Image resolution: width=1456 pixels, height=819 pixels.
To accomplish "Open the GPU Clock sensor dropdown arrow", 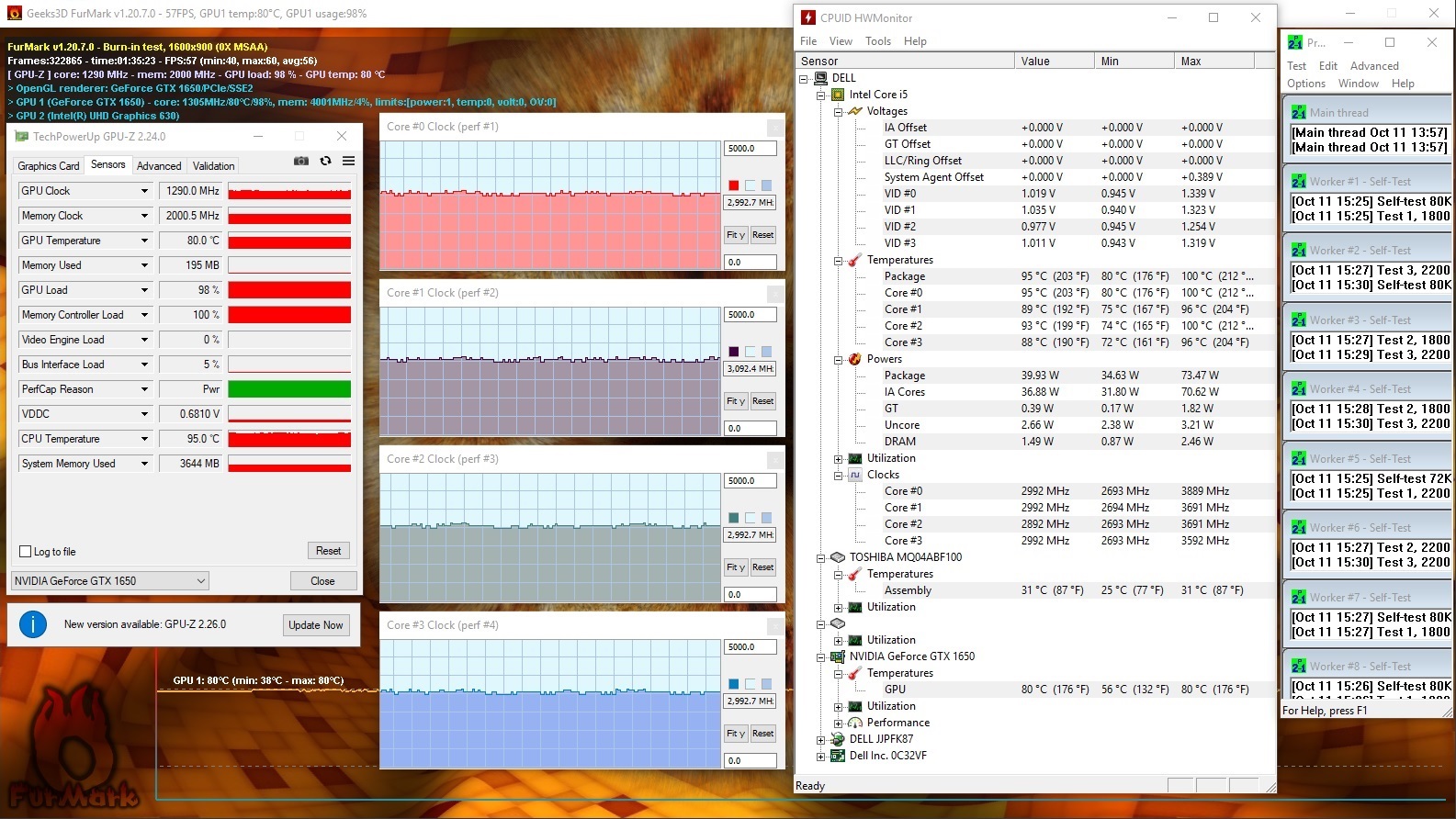I will coord(144,191).
